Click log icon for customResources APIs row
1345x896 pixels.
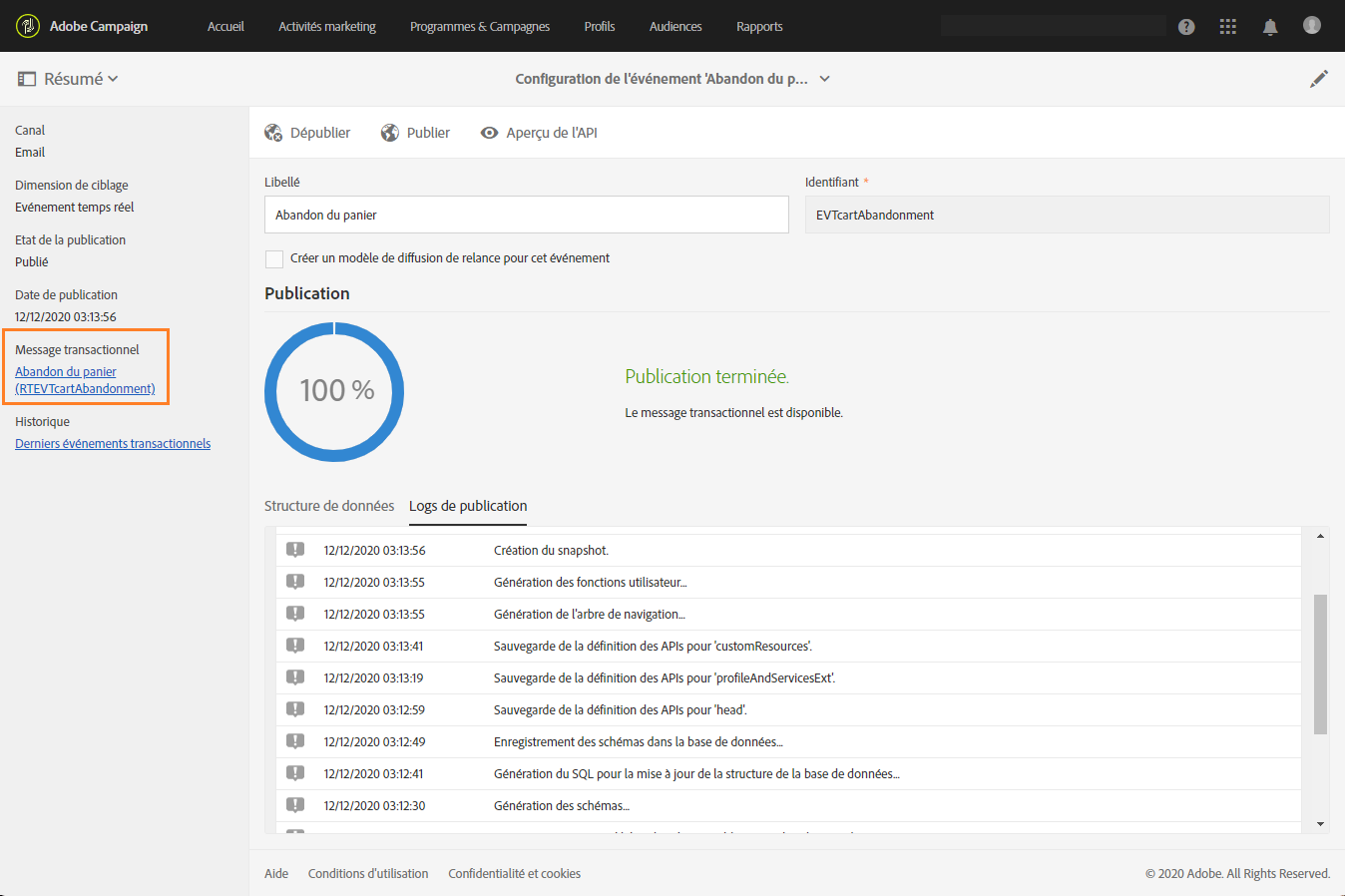click(295, 646)
